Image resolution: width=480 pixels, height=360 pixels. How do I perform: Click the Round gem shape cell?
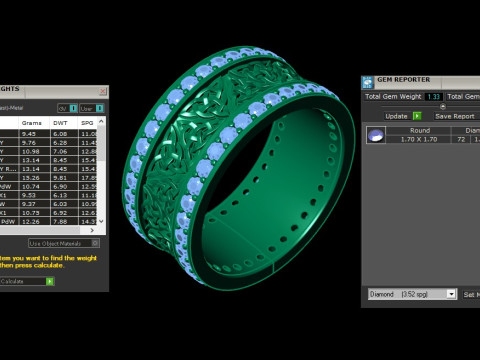click(420, 131)
